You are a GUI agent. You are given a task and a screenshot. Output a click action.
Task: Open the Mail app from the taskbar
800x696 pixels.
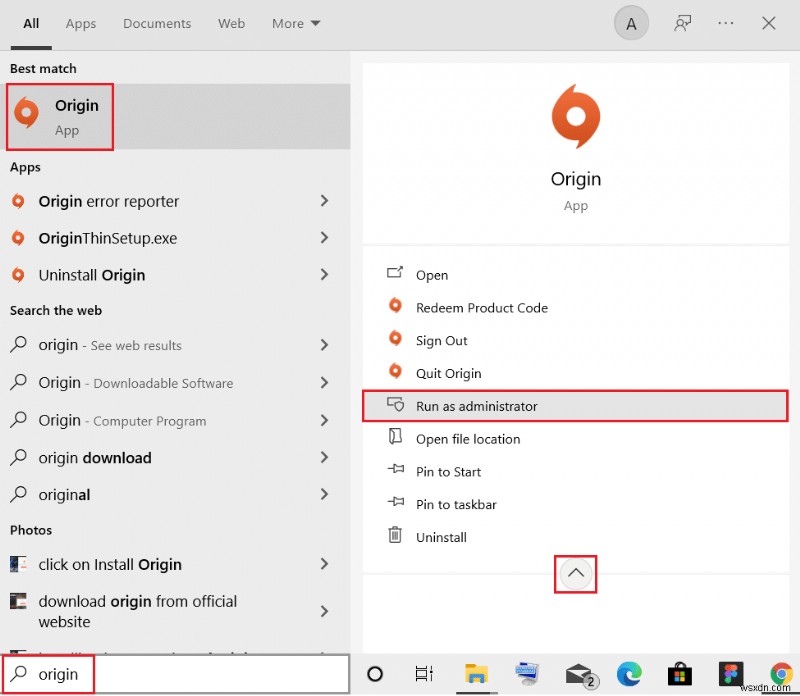578,674
